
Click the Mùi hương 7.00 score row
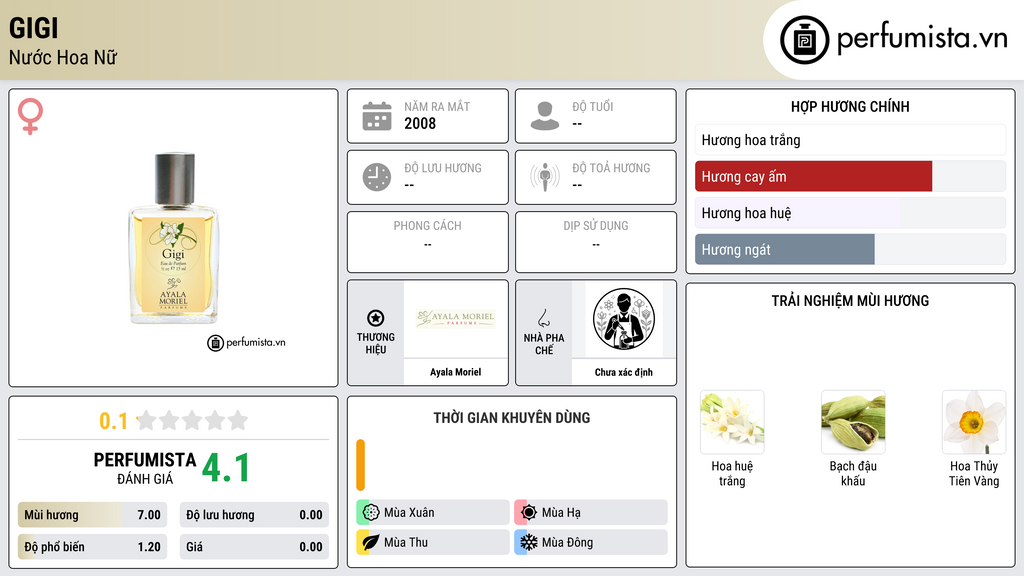[92, 515]
